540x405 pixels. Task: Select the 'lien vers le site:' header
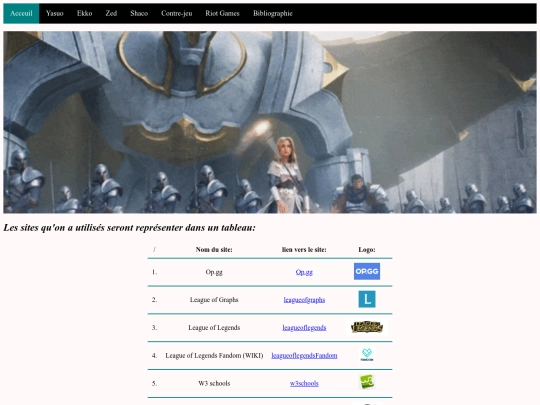point(304,250)
